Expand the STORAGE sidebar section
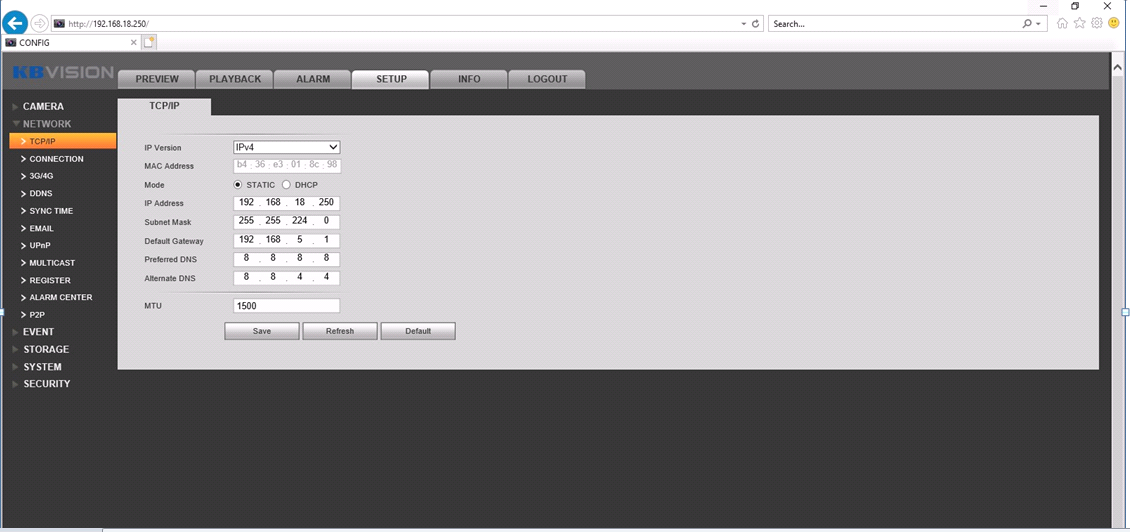Screen dimensions: 1130x532 [45, 349]
